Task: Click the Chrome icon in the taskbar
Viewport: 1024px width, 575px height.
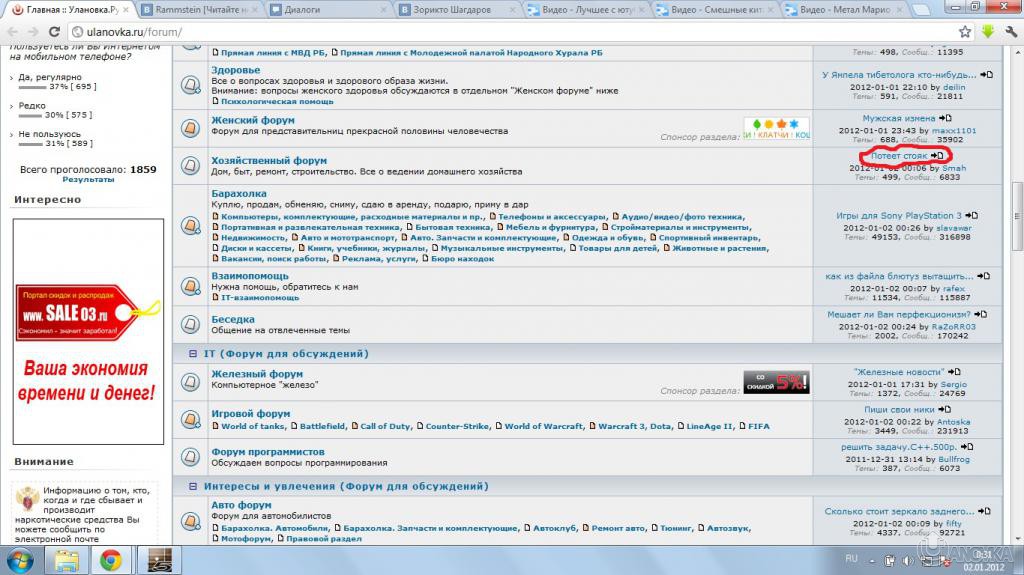Action: (x=110, y=561)
